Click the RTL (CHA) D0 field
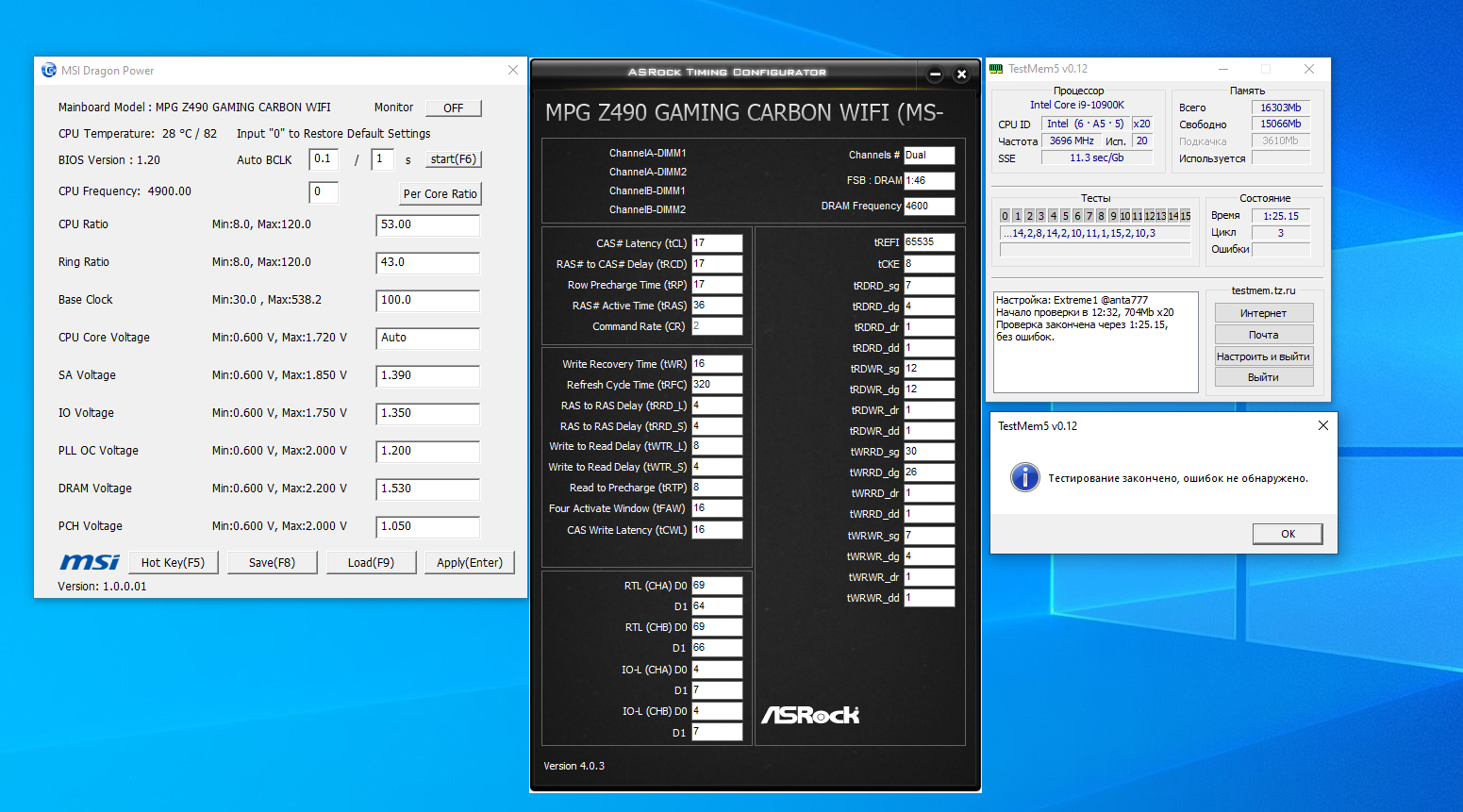 717,586
